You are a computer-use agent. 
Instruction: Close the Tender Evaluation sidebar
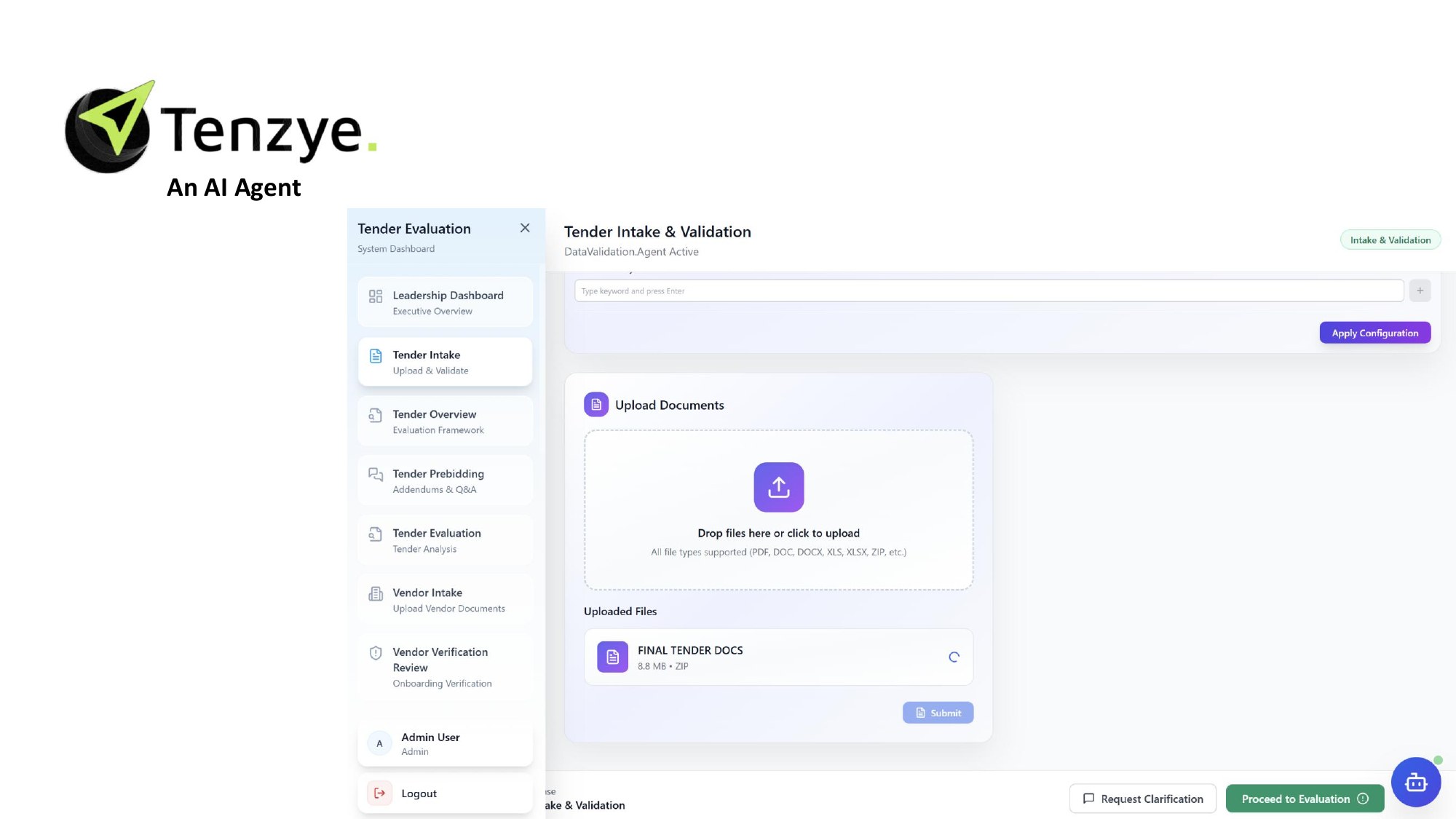pos(525,228)
